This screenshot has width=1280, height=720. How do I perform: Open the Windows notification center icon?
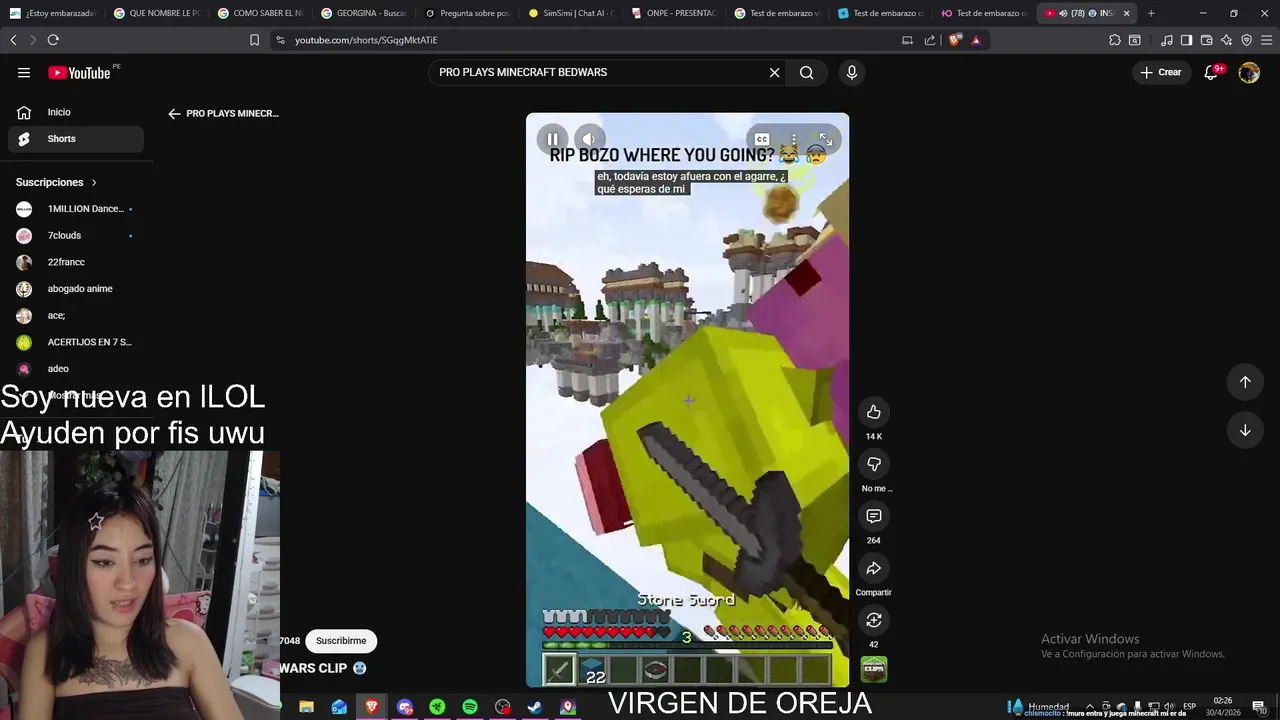(x=1259, y=707)
